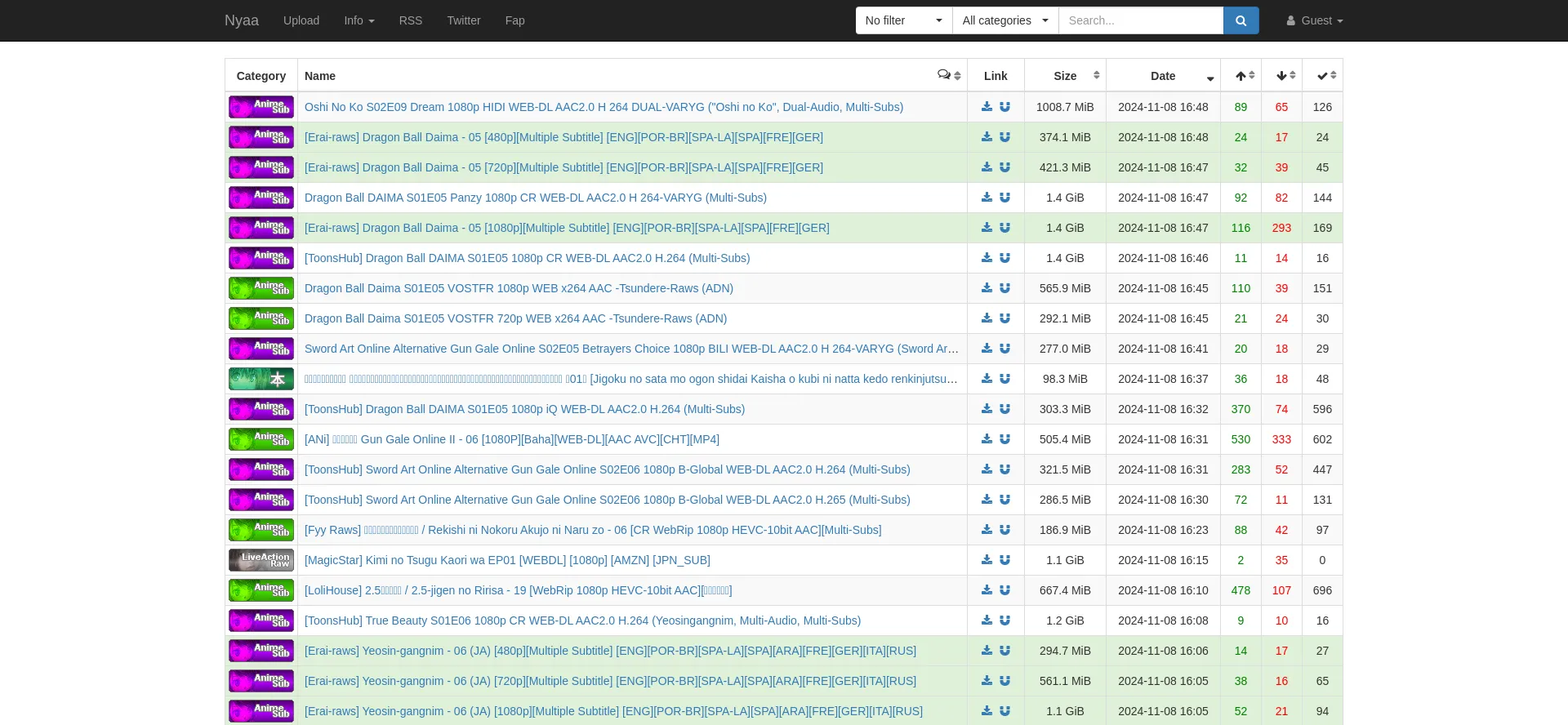
Task: Open the All categories dropdown
Action: (1005, 20)
